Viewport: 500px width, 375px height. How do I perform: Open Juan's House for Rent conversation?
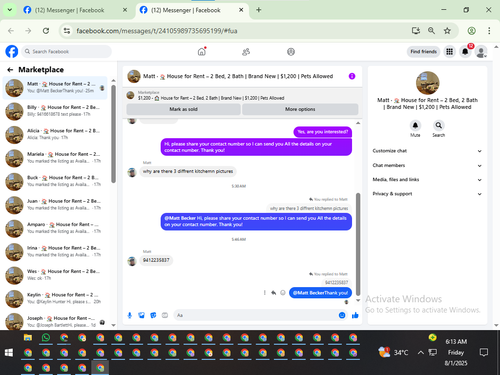pyautogui.click(x=55, y=205)
